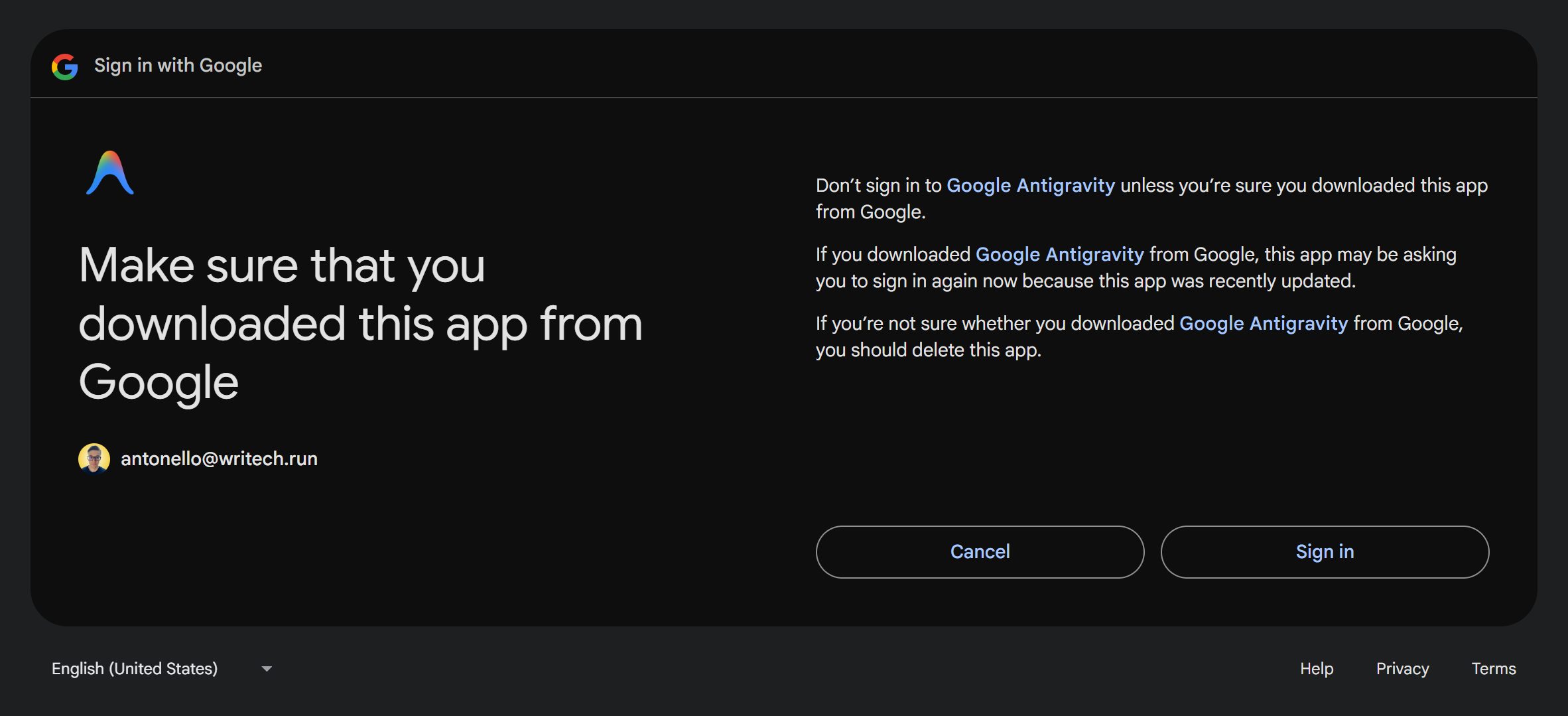Click the Antigravity app logo
Viewport: 1568px width, 716px height.
110,173
